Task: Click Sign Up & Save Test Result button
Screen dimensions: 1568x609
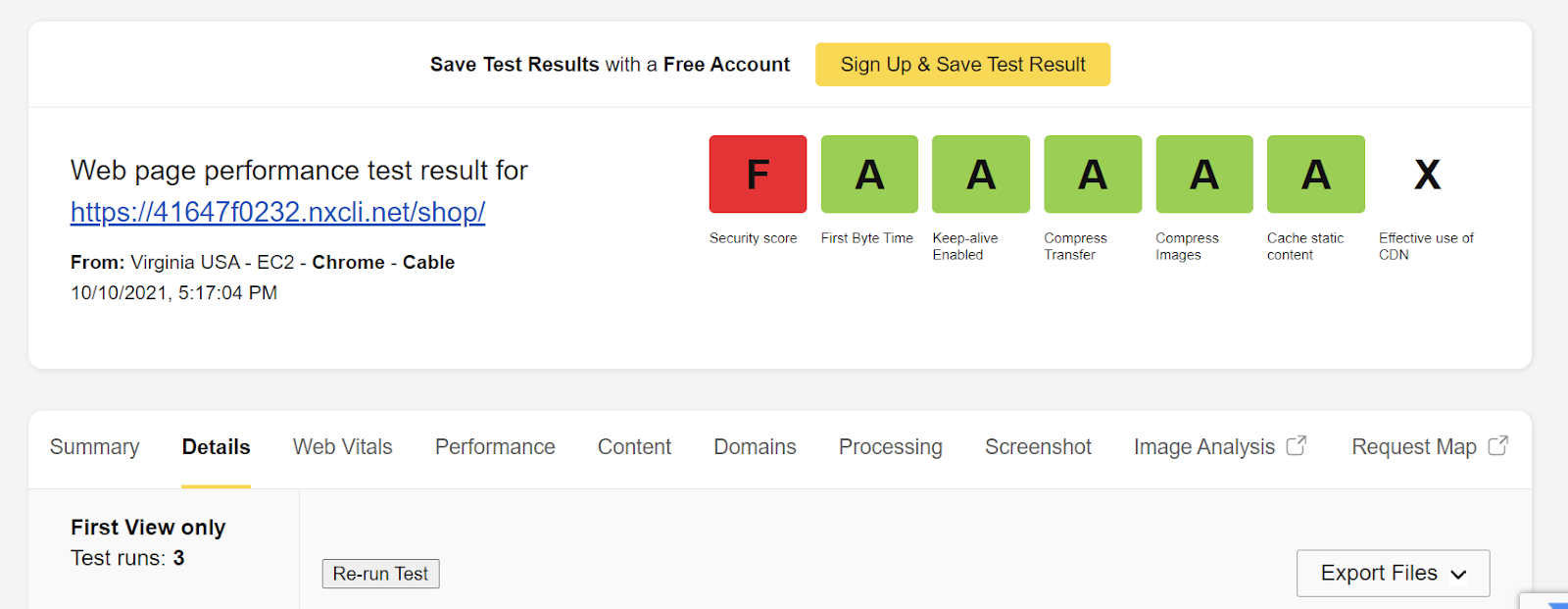Action: (x=962, y=65)
